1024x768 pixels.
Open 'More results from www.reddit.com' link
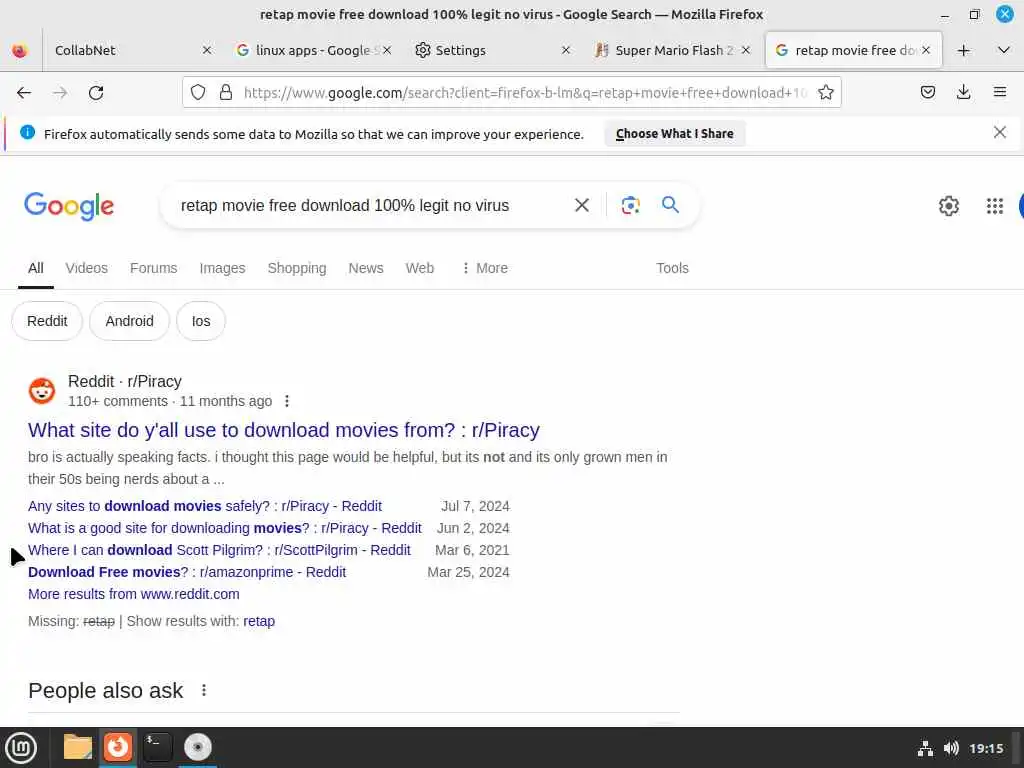pyautogui.click(x=134, y=594)
